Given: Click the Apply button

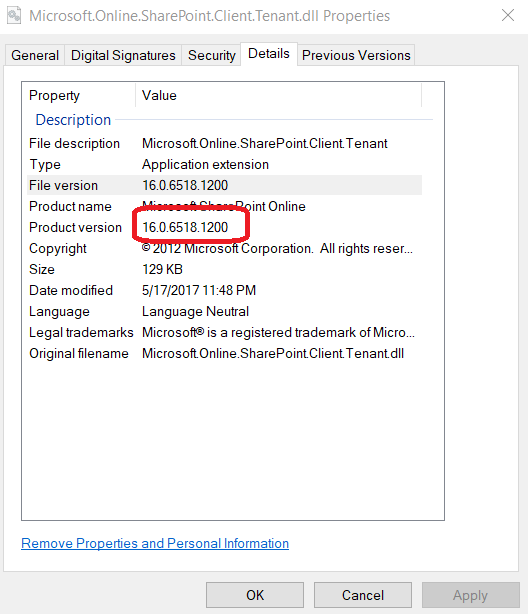Looking at the screenshot, I should pos(470,595).
